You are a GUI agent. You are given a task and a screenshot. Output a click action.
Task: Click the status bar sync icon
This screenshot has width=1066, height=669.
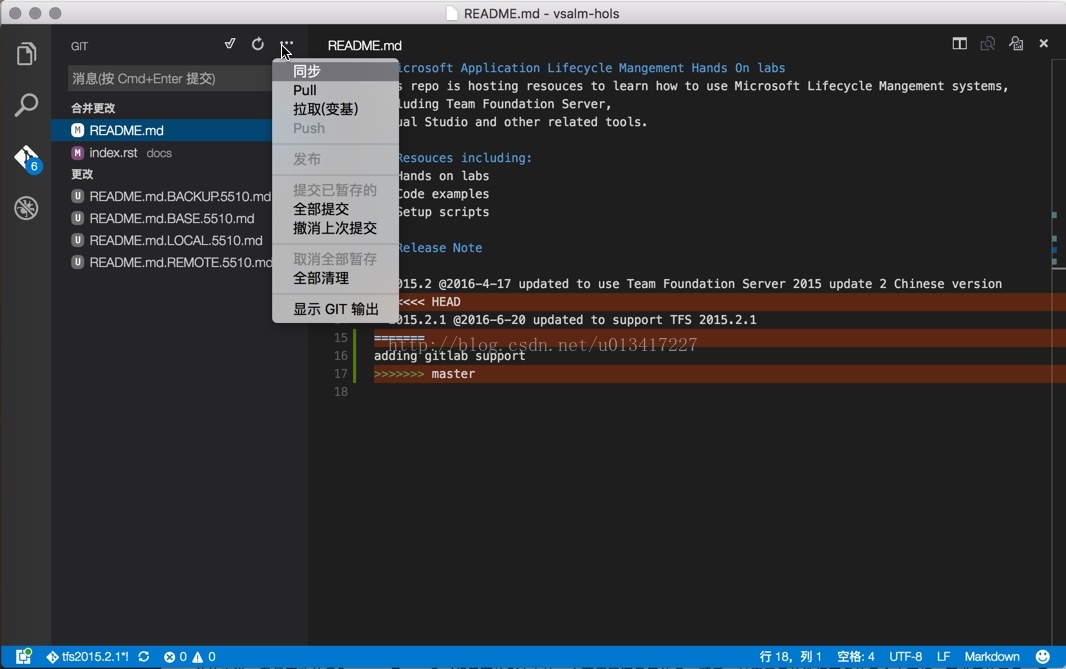pyautogui.click(x=144, y=657)
